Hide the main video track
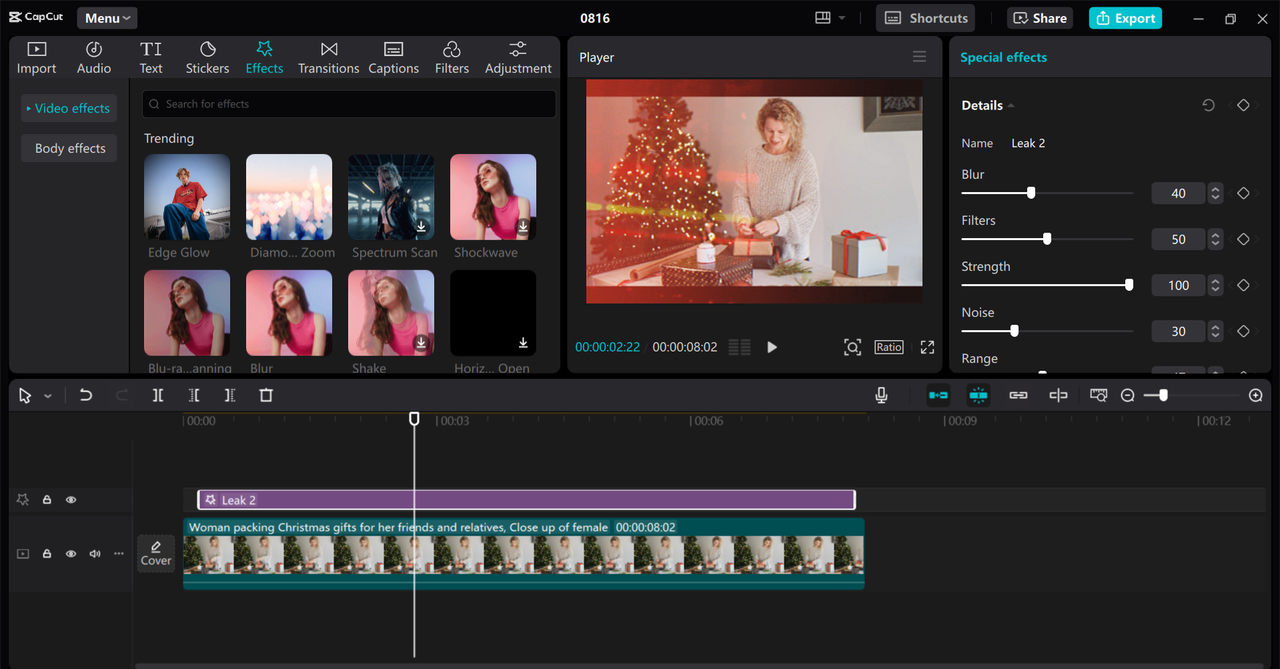1280x669 pixels. (71, 553)
